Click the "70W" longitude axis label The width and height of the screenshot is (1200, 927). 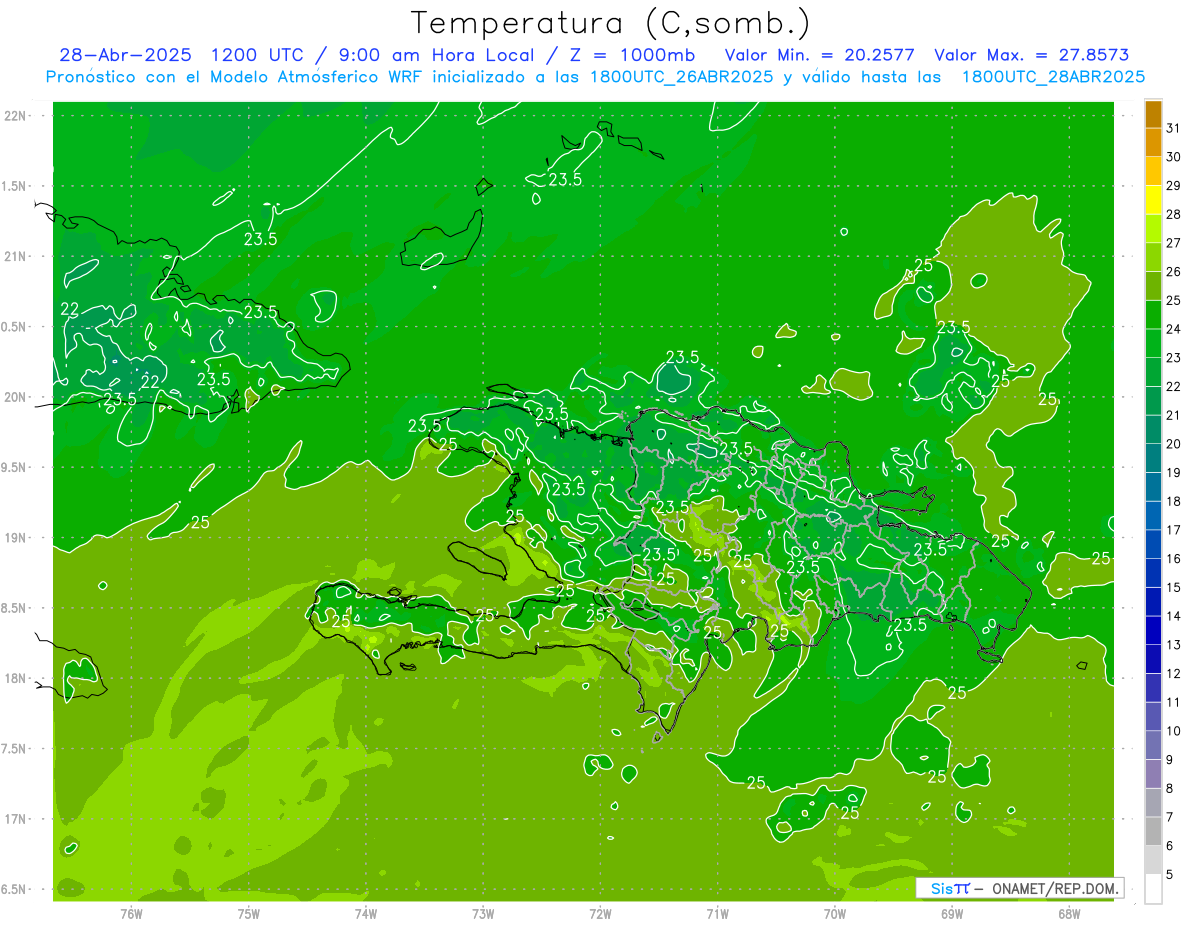click(x=834, y=913)
